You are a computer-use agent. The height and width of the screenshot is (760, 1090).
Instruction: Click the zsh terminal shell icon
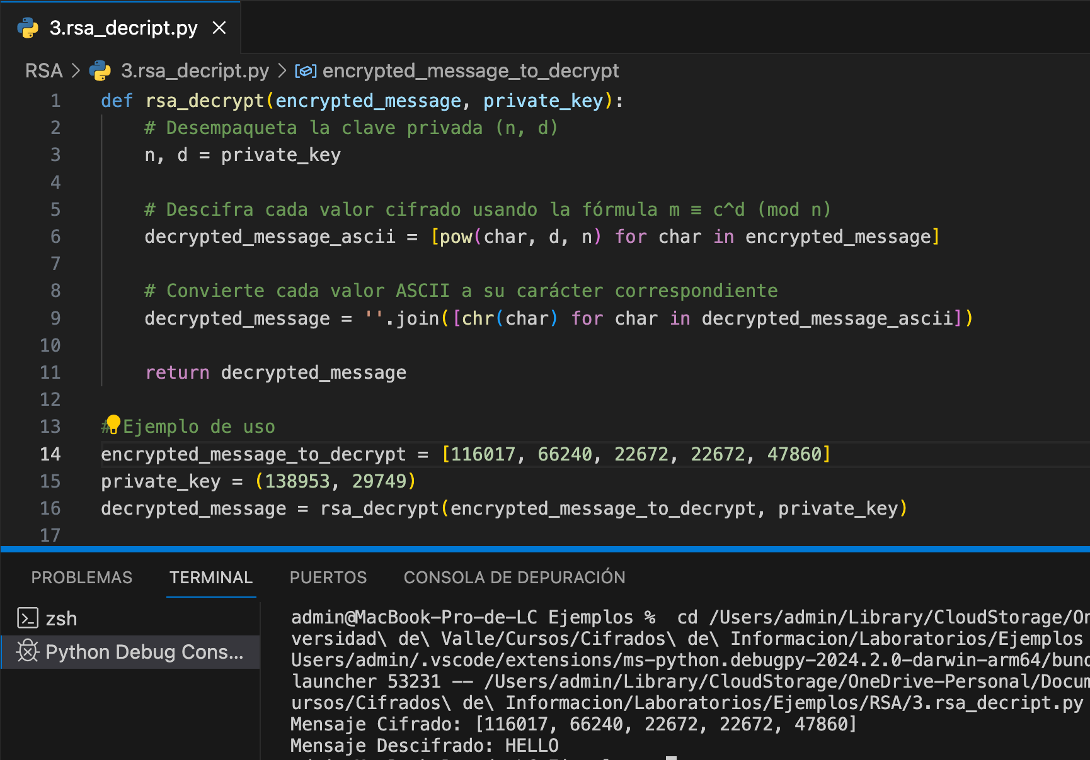click(x=28, y=619)
